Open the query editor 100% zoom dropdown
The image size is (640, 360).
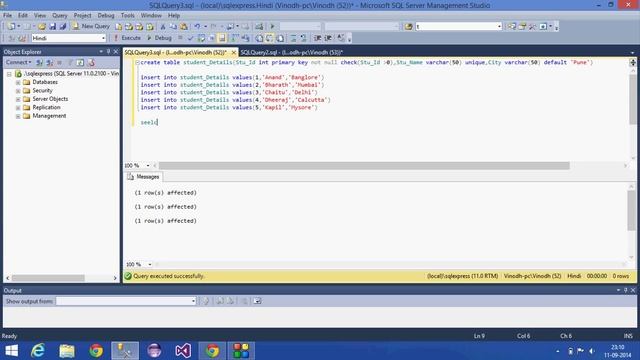click(x=148, y=166)
